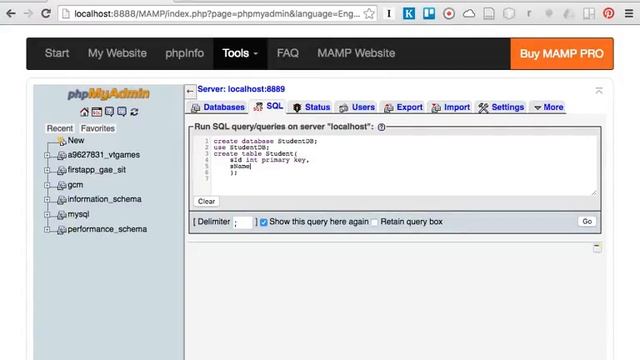Open the Users tab

pos(357,107)
